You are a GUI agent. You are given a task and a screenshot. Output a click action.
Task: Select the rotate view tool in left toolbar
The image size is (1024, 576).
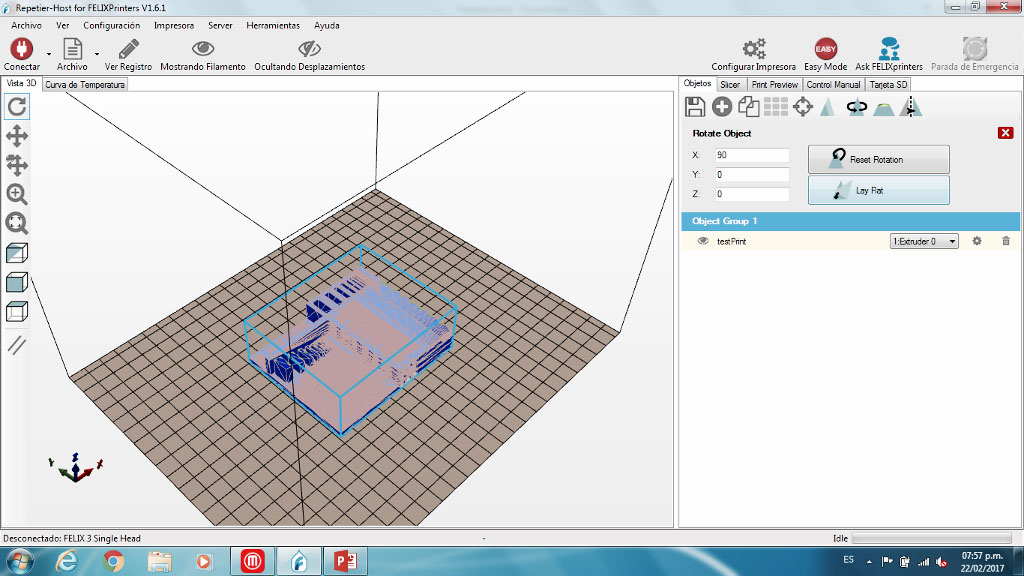point(17,107)
